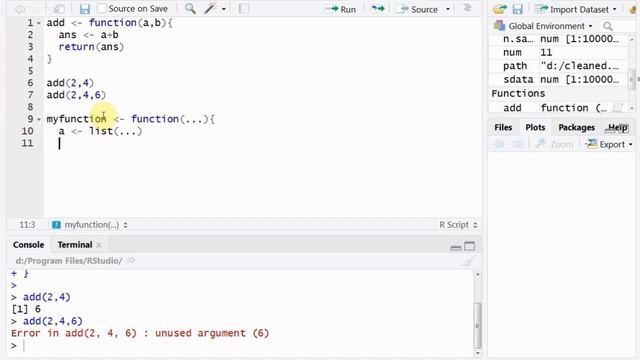Show the document outline icon
The height and width of the screenshot is (360, 640).
468,8
